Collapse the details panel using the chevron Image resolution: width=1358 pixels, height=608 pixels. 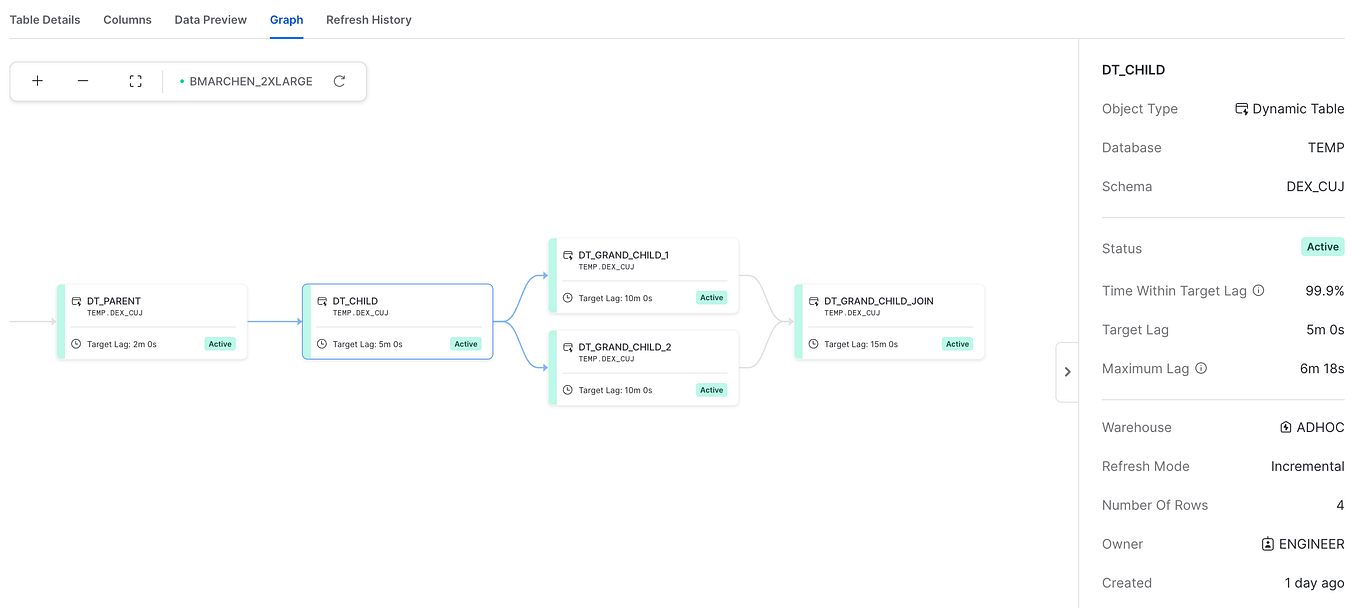tap(1066, 371)
